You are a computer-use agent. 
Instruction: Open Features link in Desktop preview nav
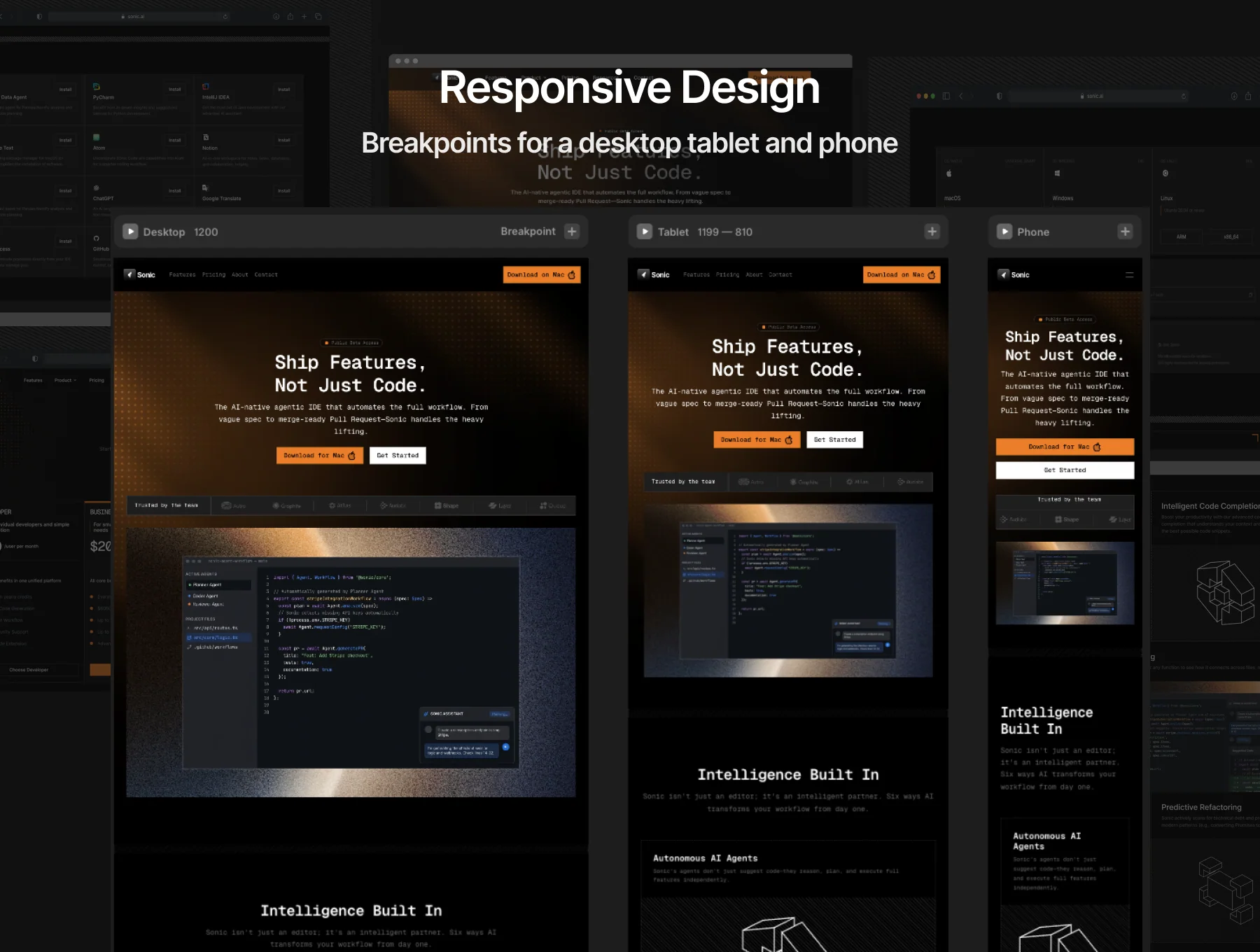(x=182, y=274)
